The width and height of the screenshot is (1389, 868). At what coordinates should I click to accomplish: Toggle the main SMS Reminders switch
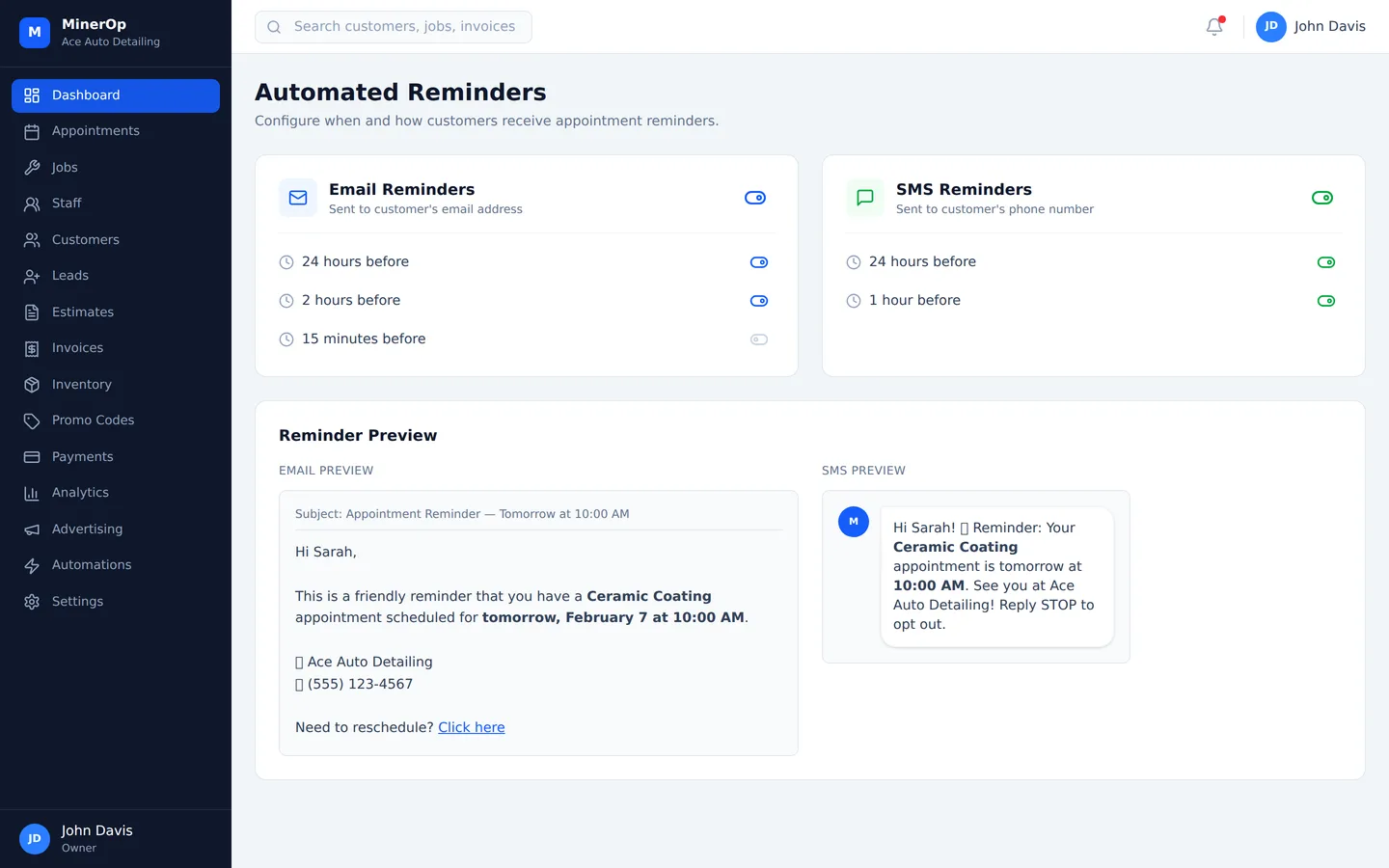coord(1322,198)
